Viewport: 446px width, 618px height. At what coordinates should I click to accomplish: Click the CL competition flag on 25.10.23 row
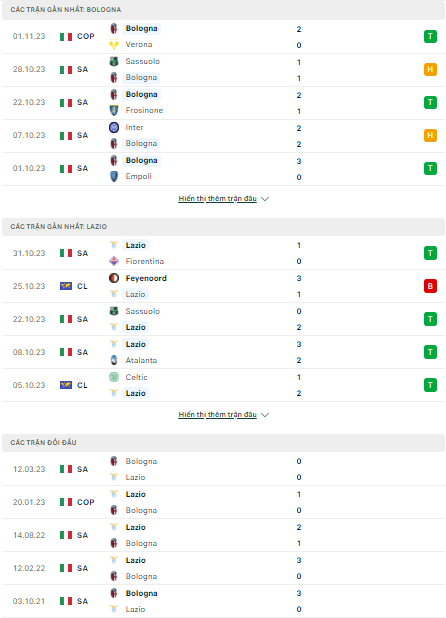pos(66,286)
